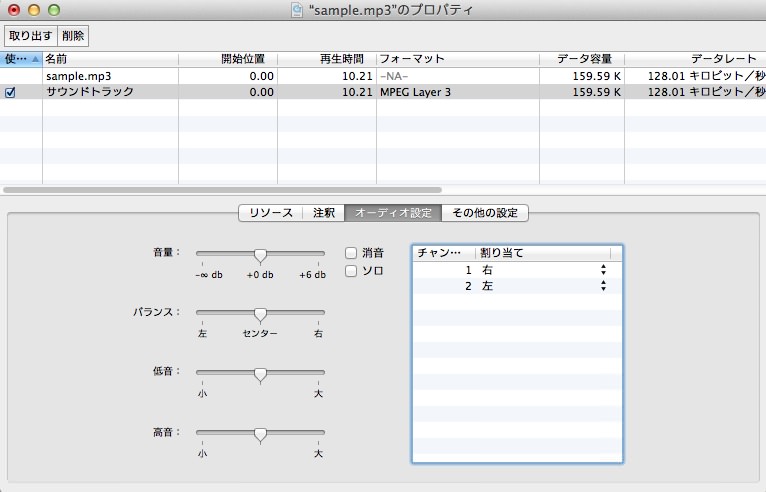
Task: Open the その他の設定 tab
Action: [485, 213]
